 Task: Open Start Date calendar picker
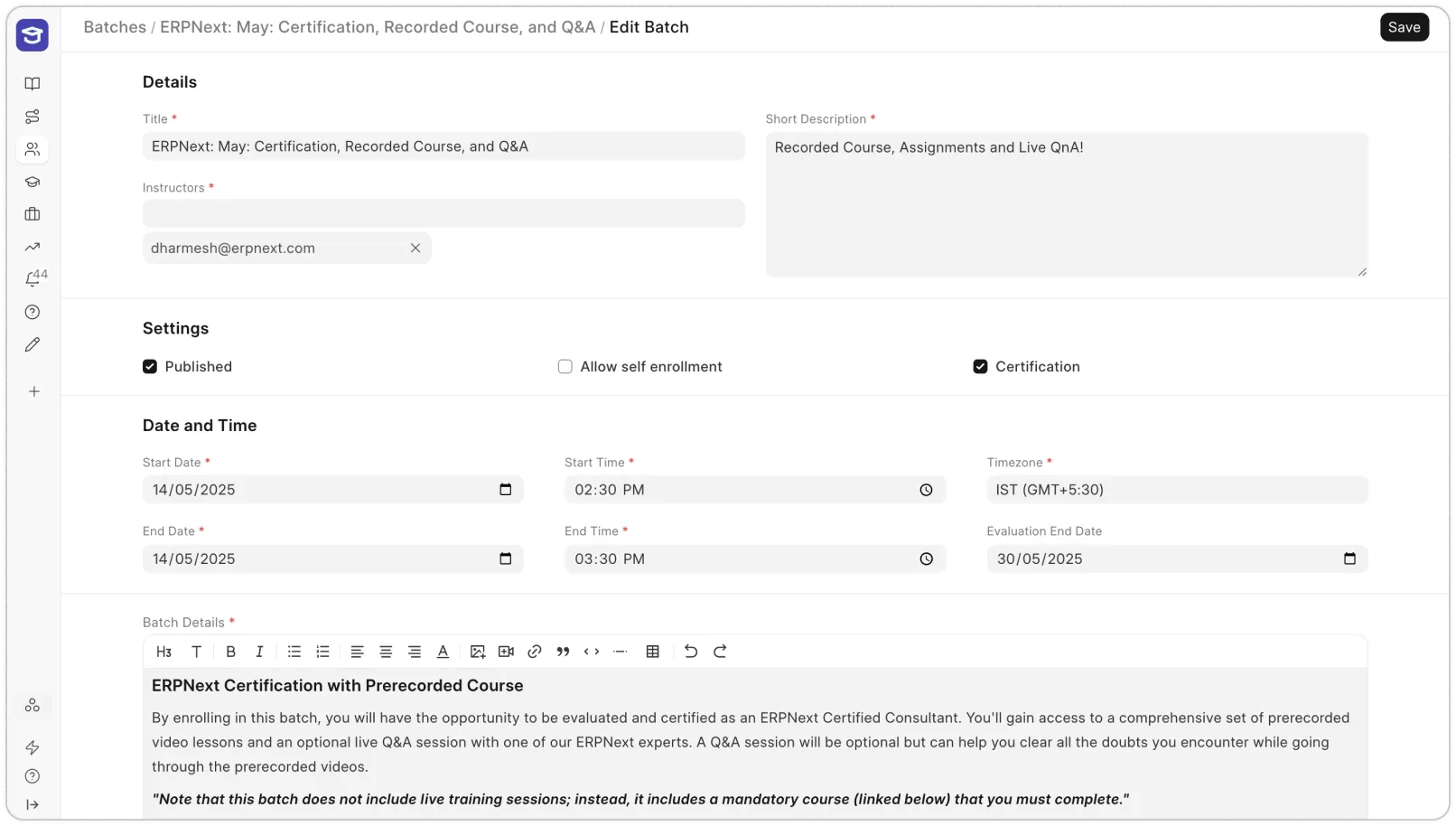[506, 490]
